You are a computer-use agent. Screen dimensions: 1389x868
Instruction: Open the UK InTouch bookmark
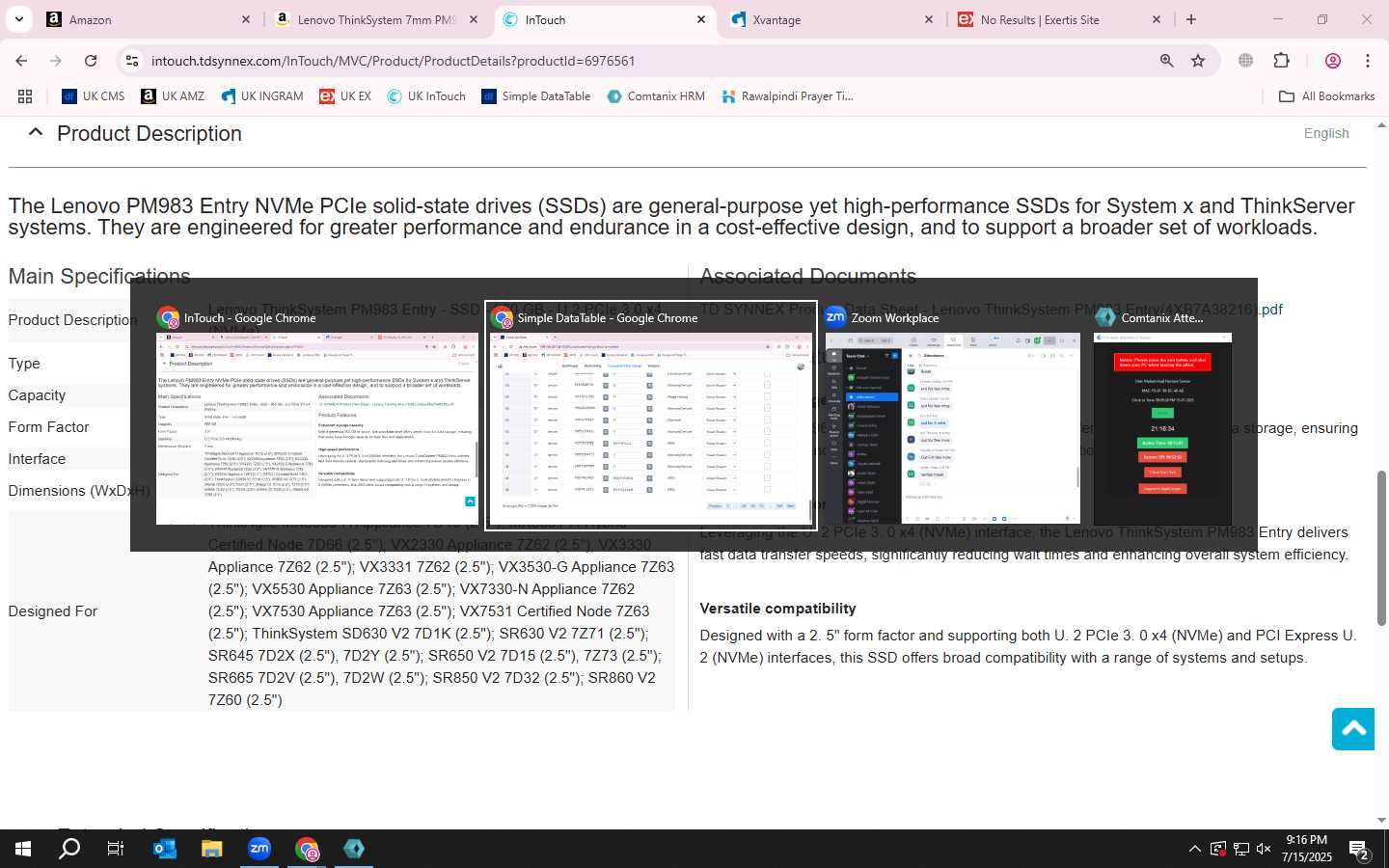[x=426, y=96]
